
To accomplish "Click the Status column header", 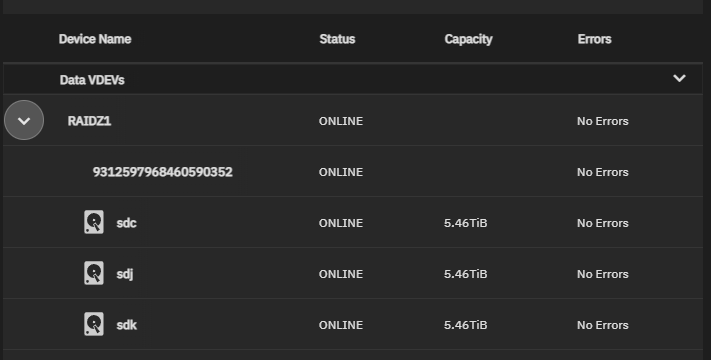I will pos(337,39).
